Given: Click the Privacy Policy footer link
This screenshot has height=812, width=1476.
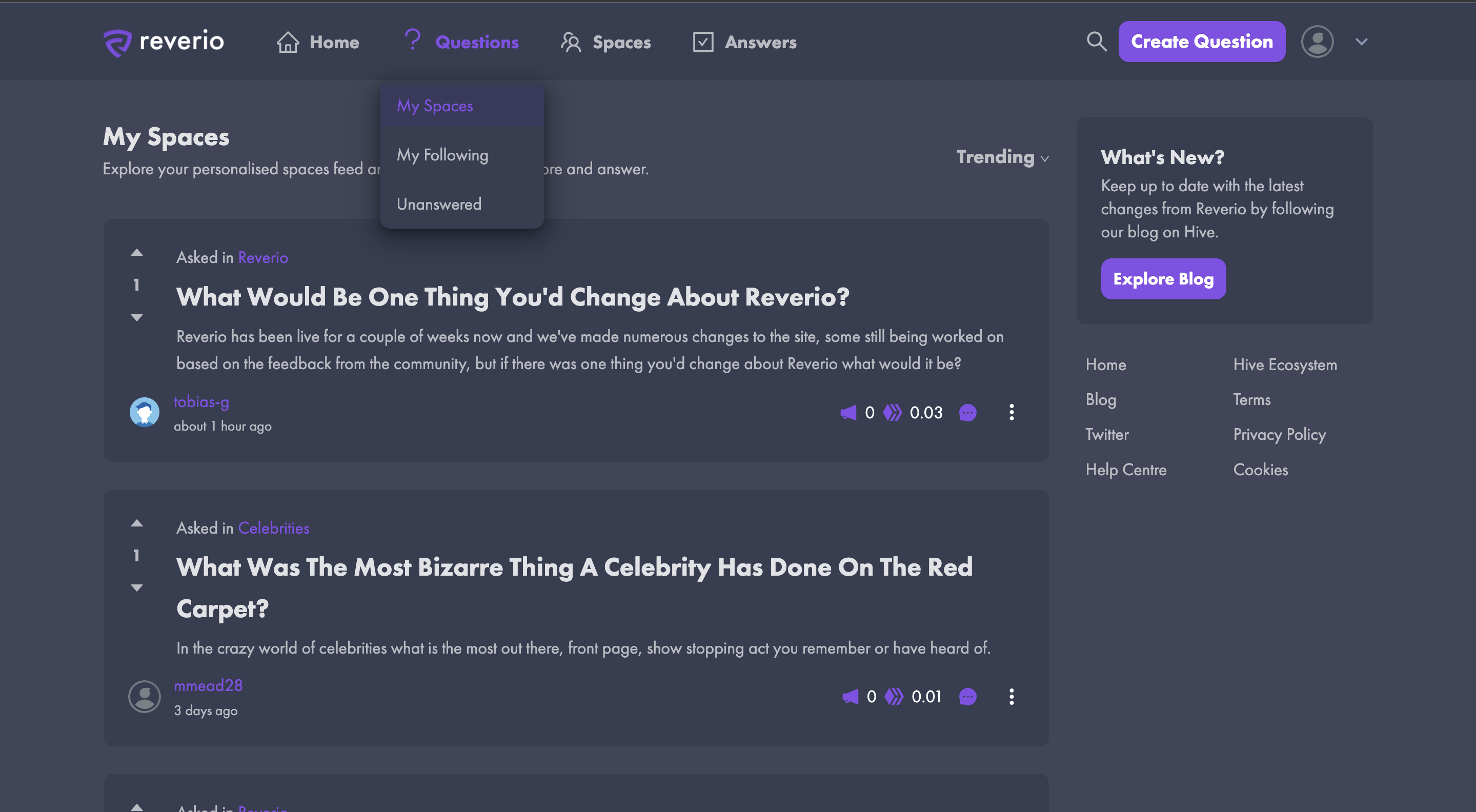Looking at the screenshot, I should click(x=1280, y=434).
